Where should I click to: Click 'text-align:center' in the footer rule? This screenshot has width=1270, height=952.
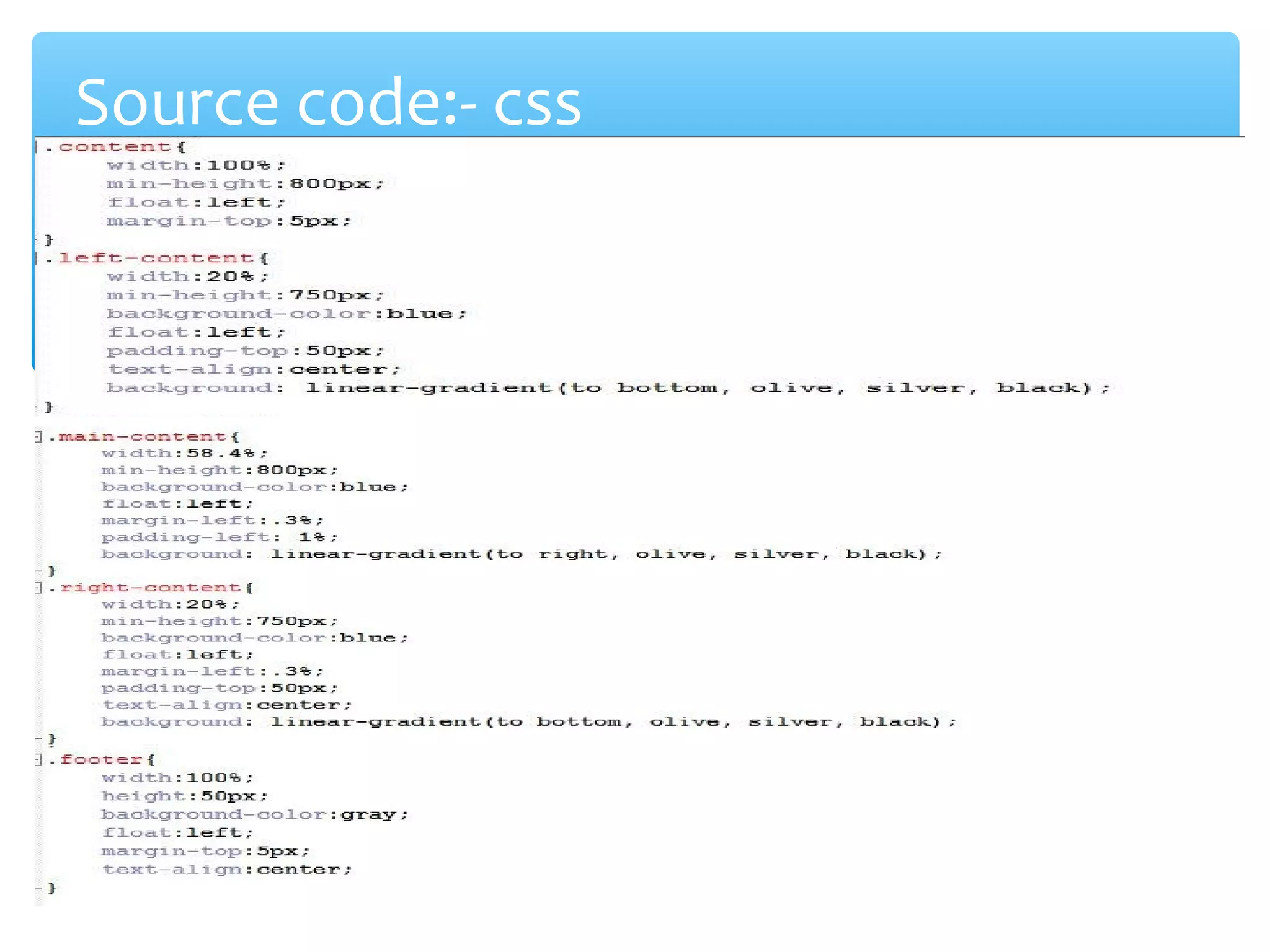[227, 870]
